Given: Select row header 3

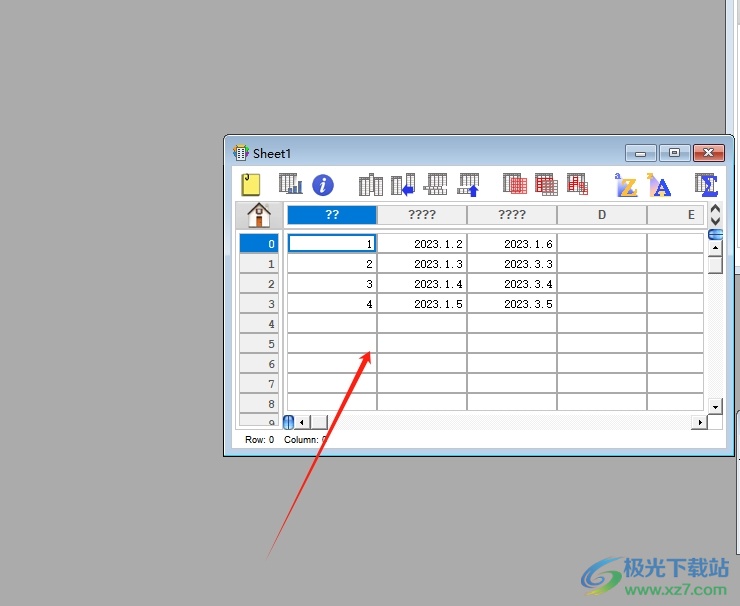Looking at the screenshot, I should tap(259, 304).
